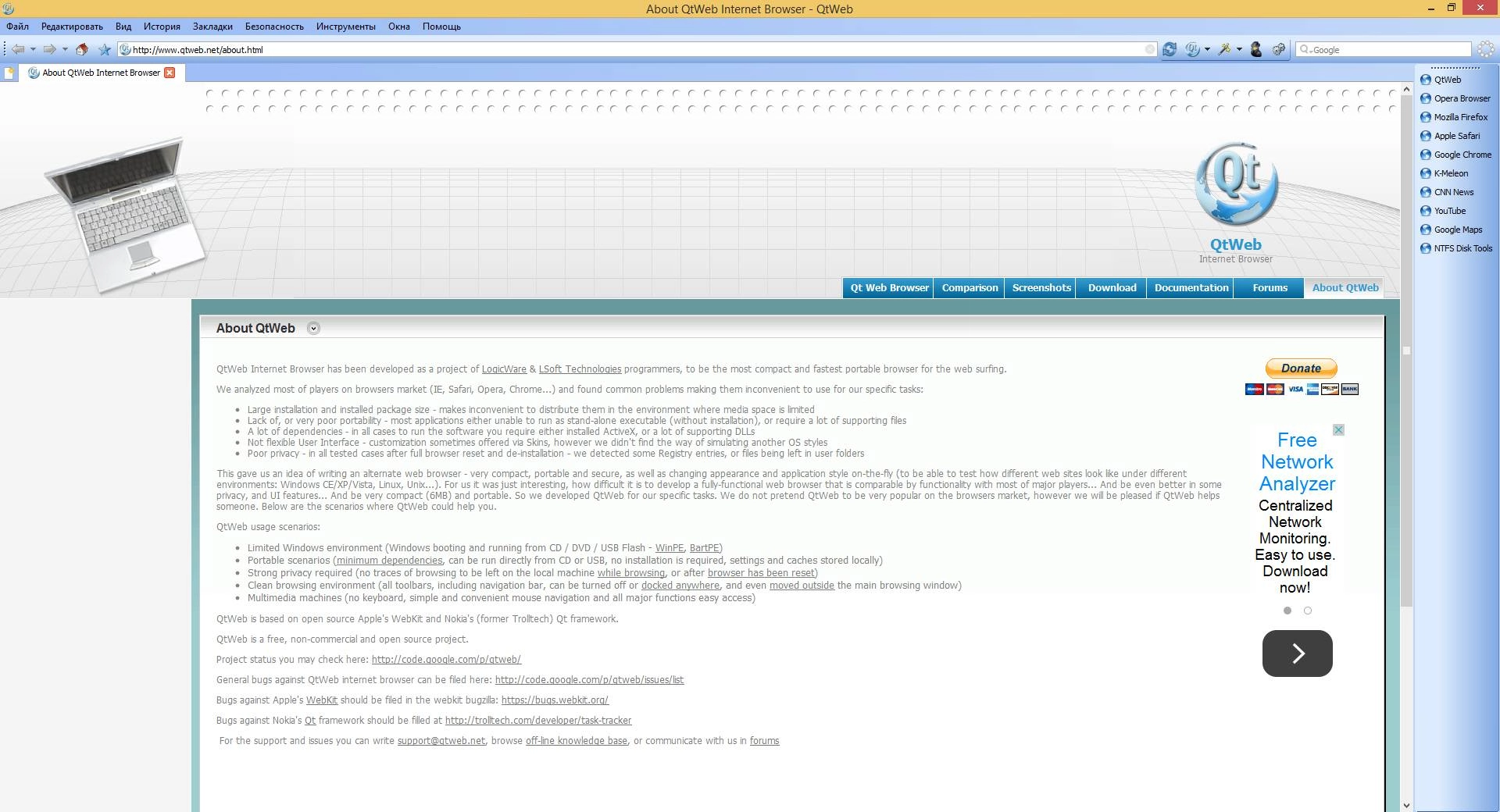The width and height of the screenshot is (1500, 812).
Task: Switch to the Download site tab
Action: pyautogui.click(x=1112, y=288)
